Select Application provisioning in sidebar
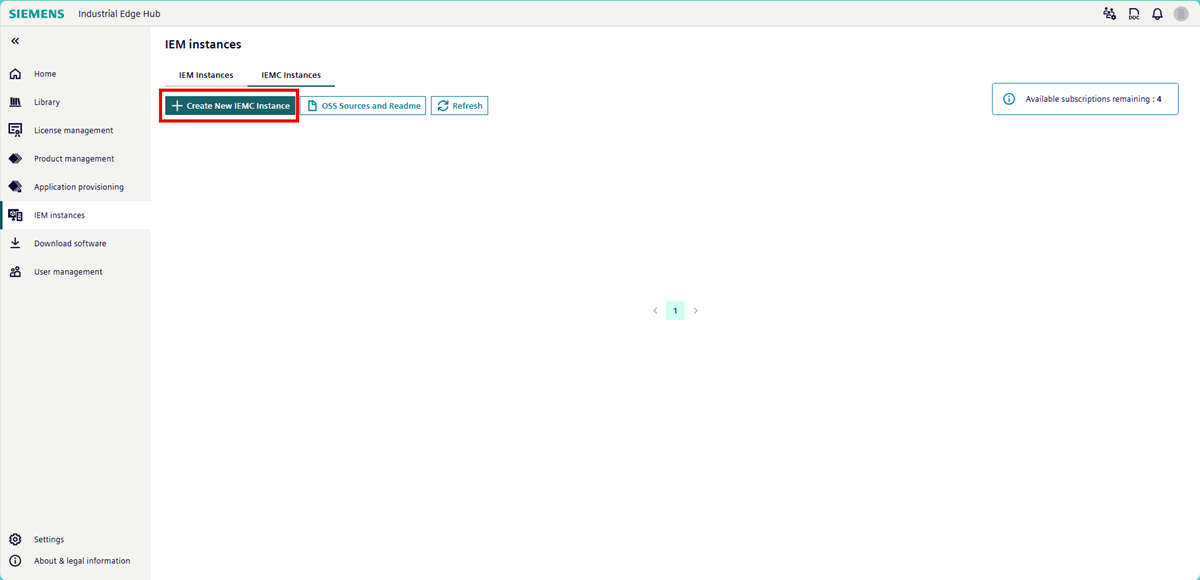The image size is (1200, 580). (15, 186)
